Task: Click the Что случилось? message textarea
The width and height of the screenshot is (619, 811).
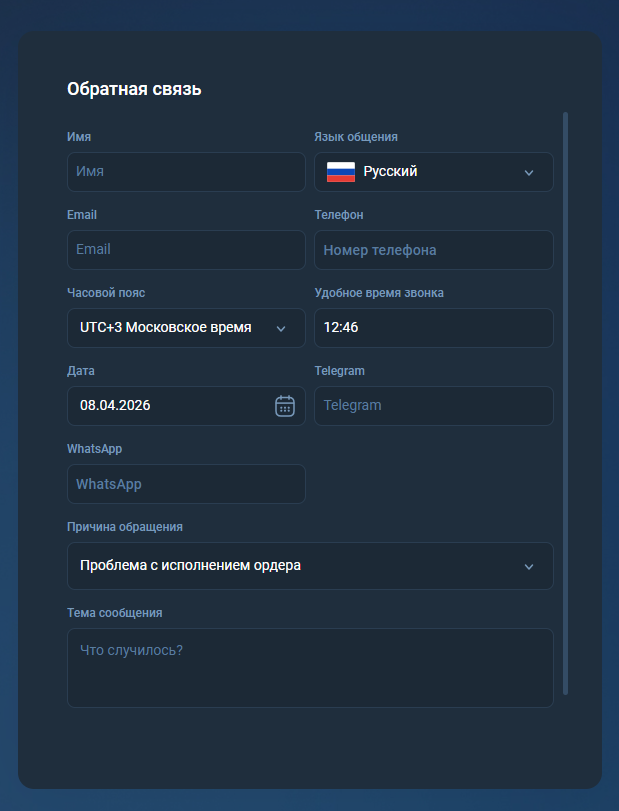Action: [x=310, y=668]
